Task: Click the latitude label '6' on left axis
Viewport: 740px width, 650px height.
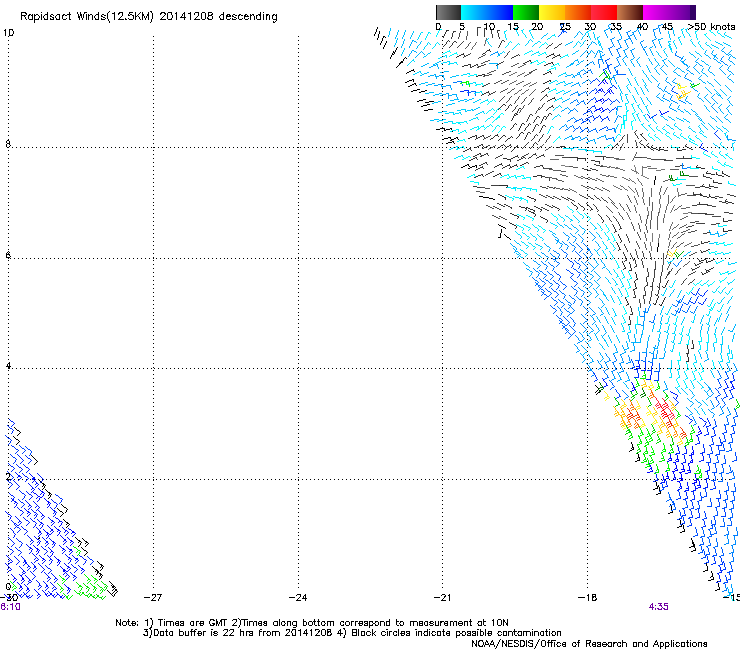Action: [x=8, y=255]
